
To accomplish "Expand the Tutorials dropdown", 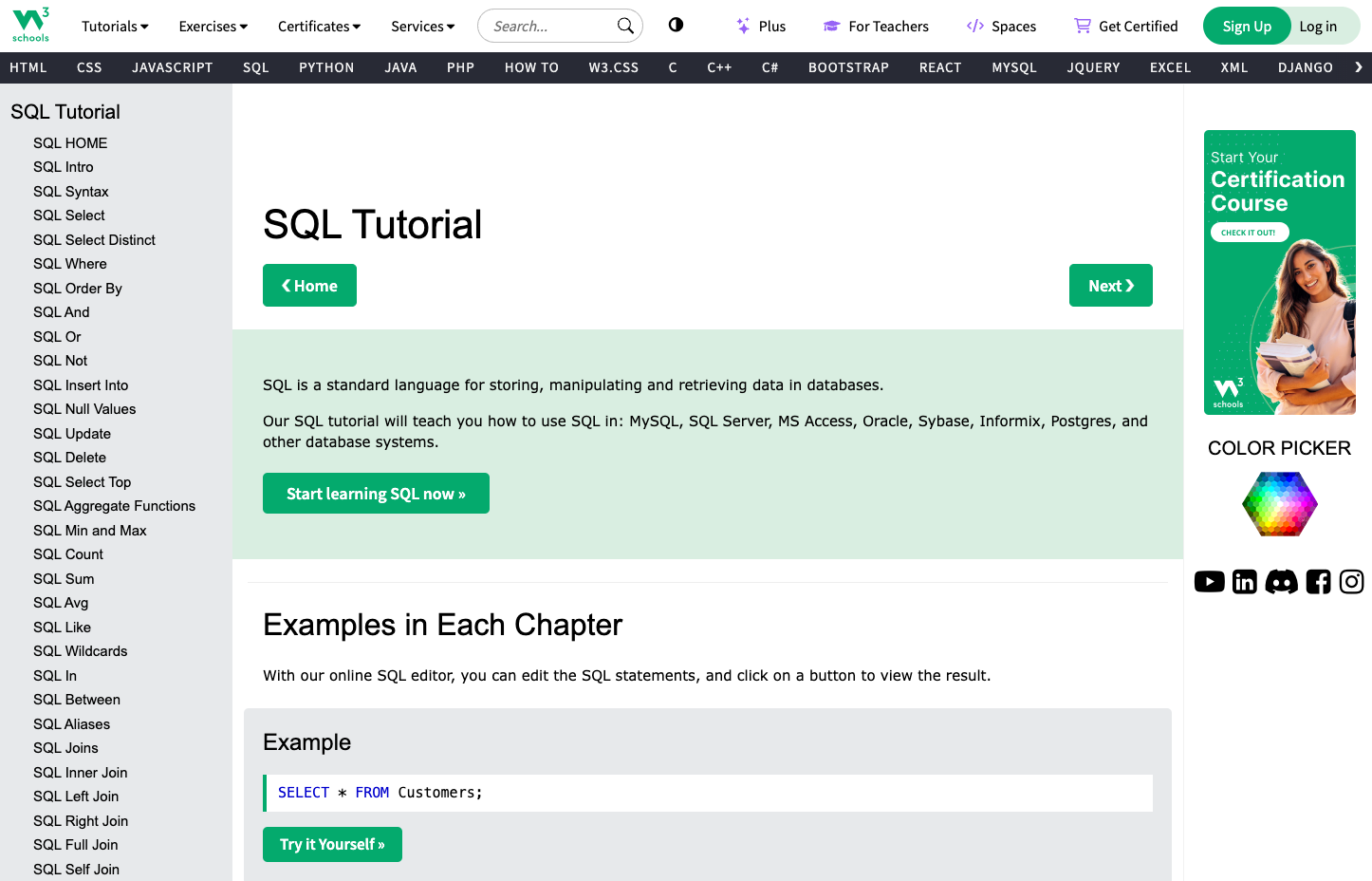I will pos(115,27).
